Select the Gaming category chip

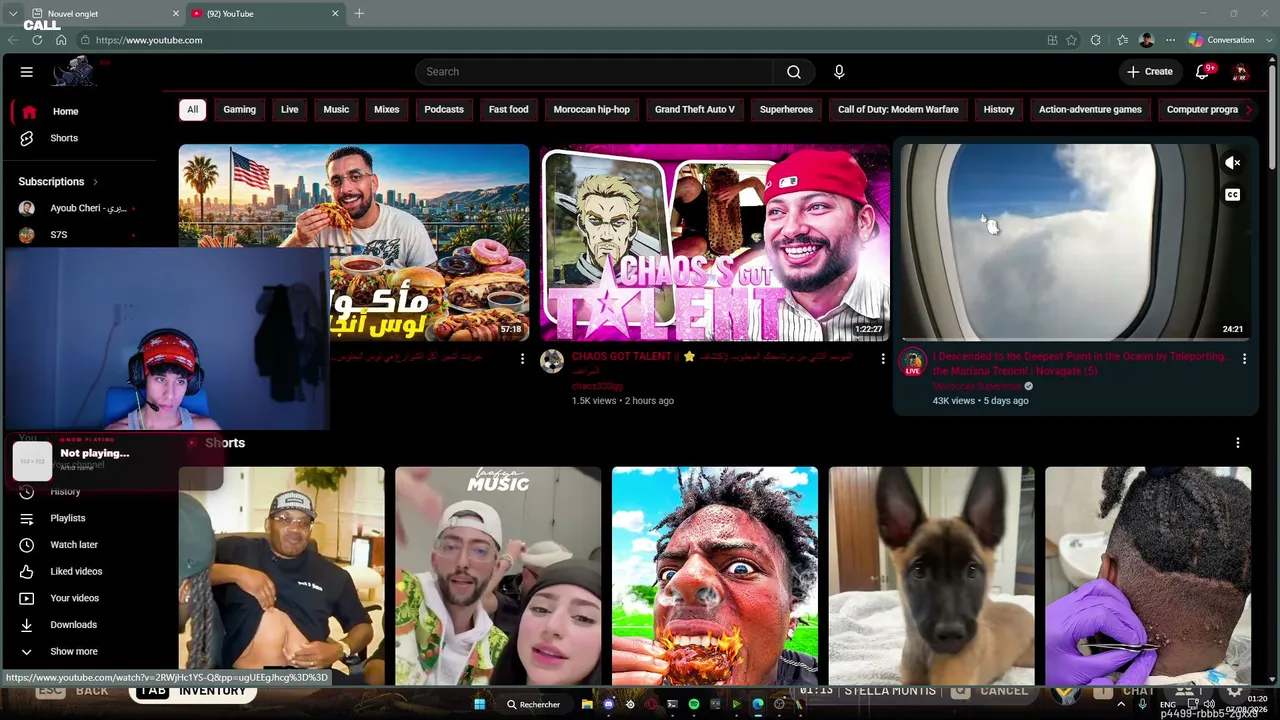coord(240,110)
